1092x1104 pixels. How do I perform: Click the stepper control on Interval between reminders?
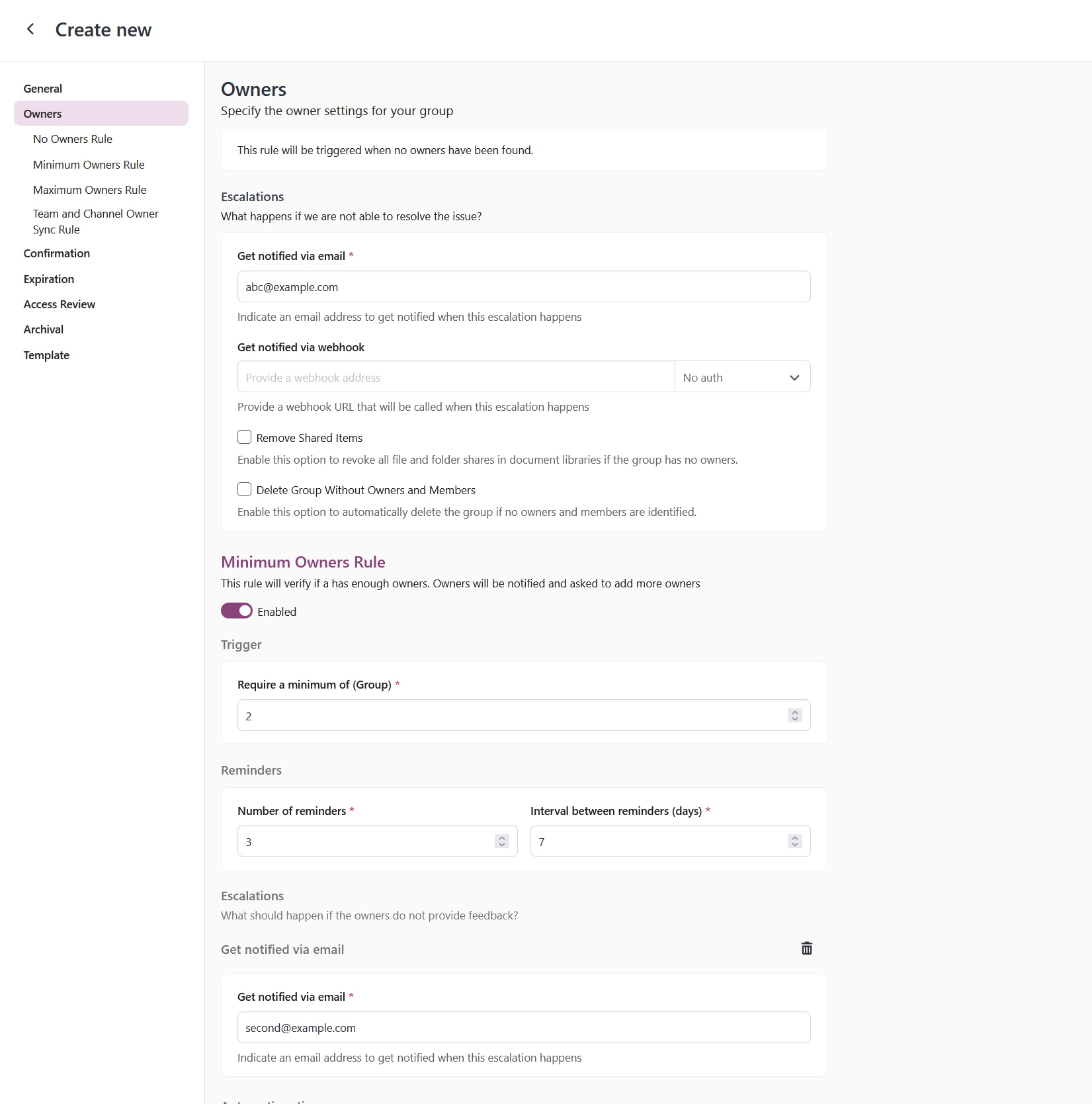point(794,841)
